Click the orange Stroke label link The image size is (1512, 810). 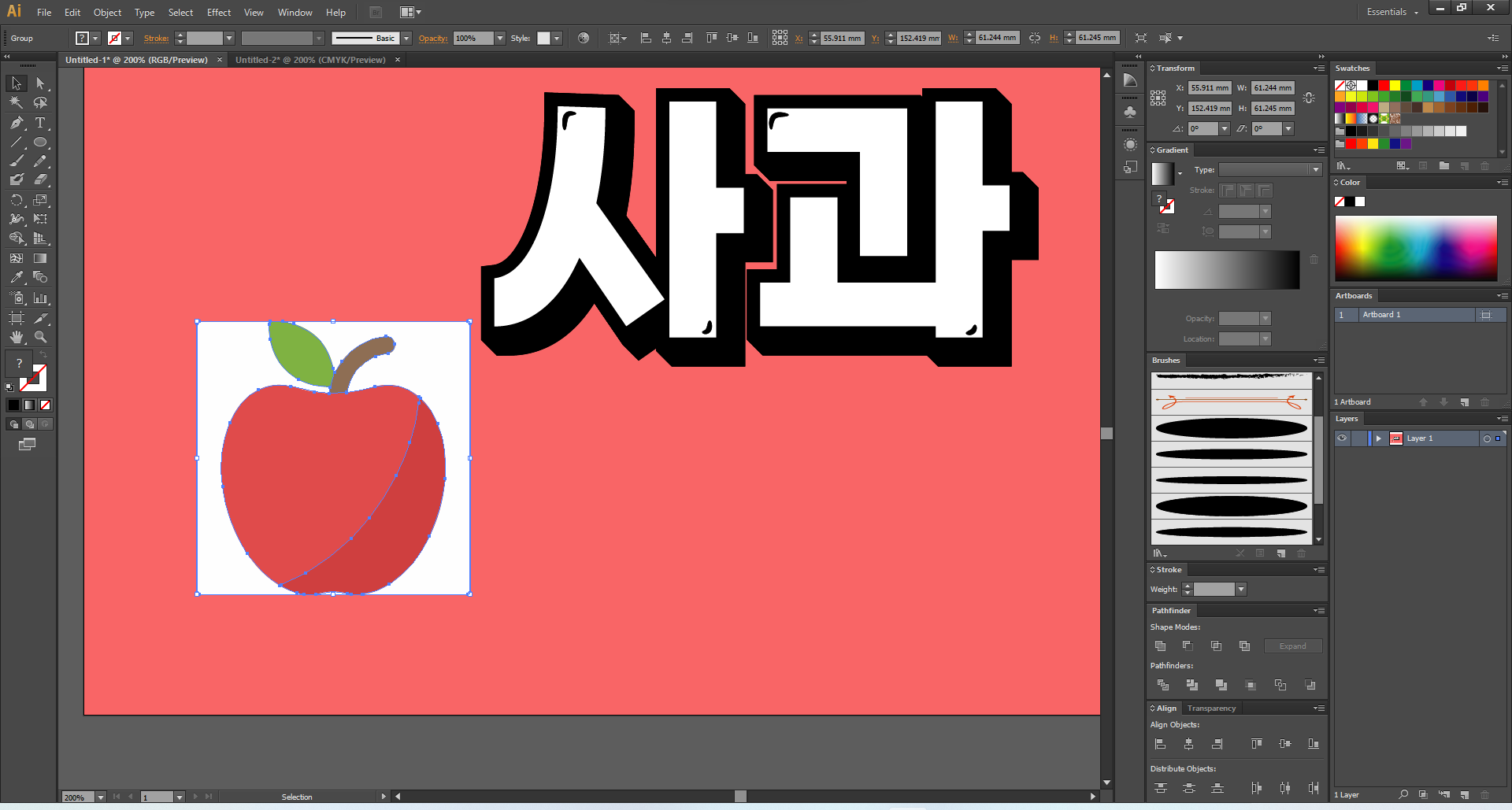click(x=156, y=38)
